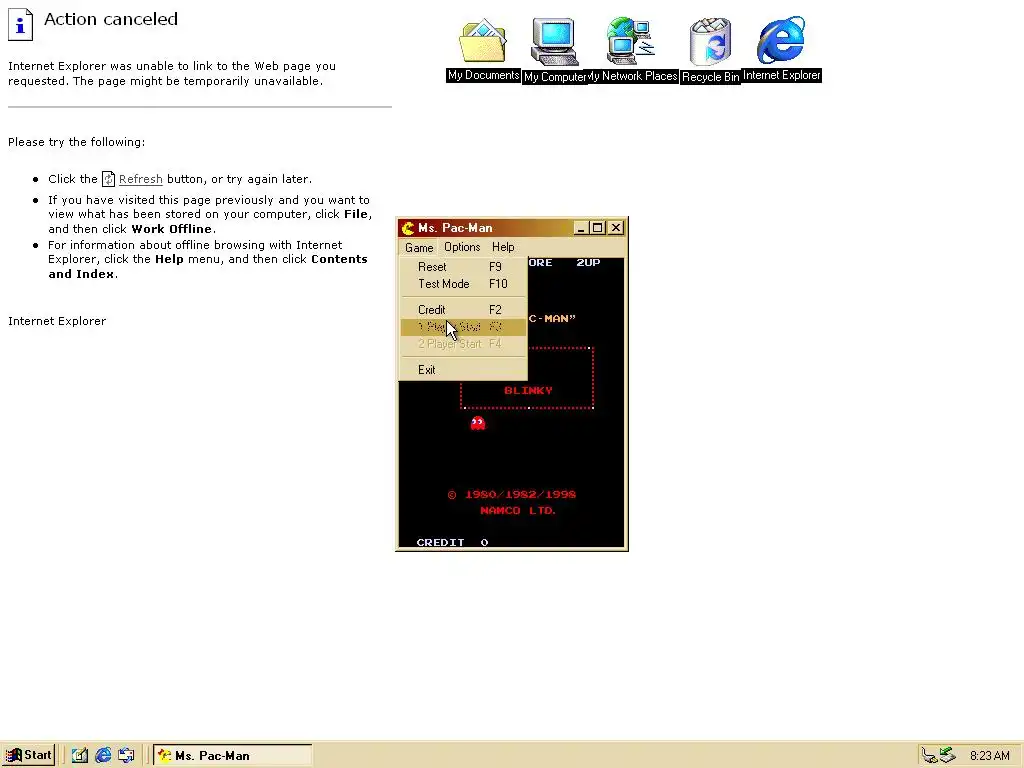Choose Reset from the Game menu

[463, 266]
